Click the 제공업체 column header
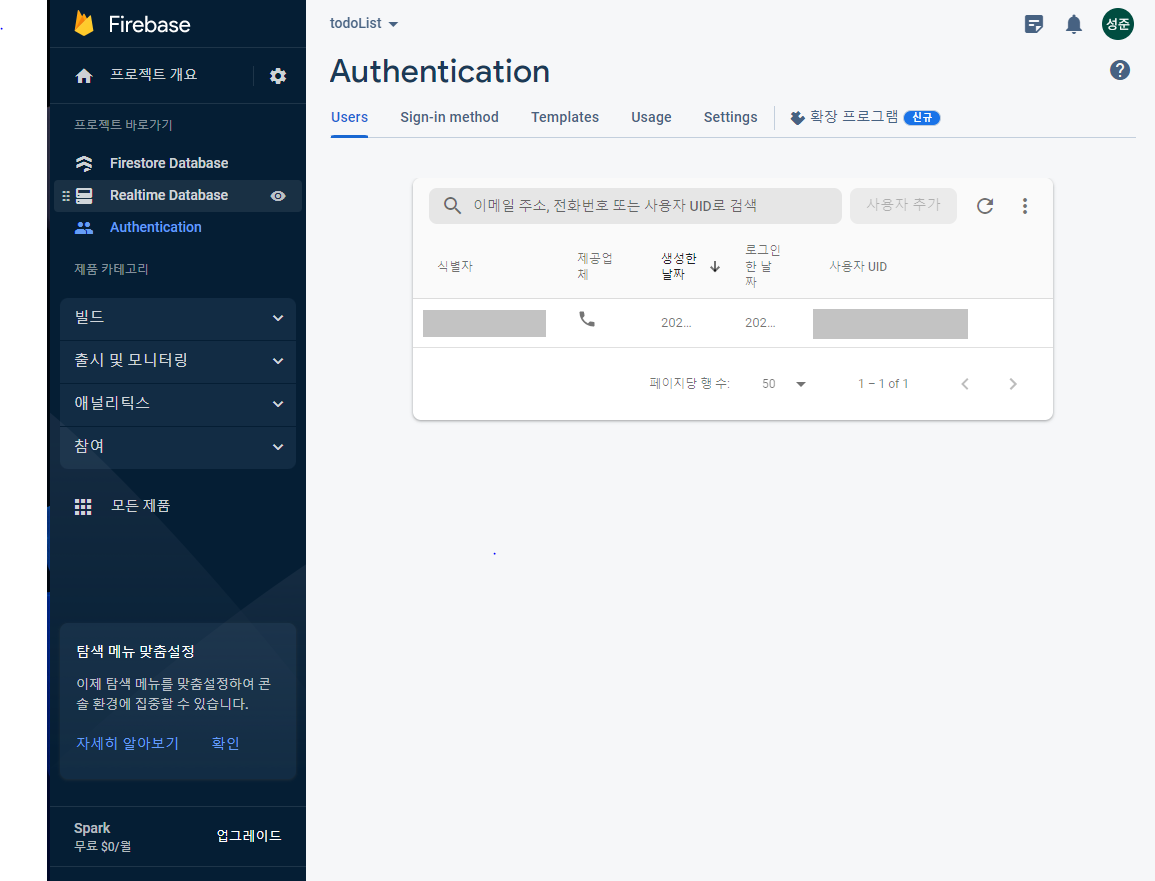Image resolution: width=1155 pixels, height=881 pixels. (x=594, y=266)
